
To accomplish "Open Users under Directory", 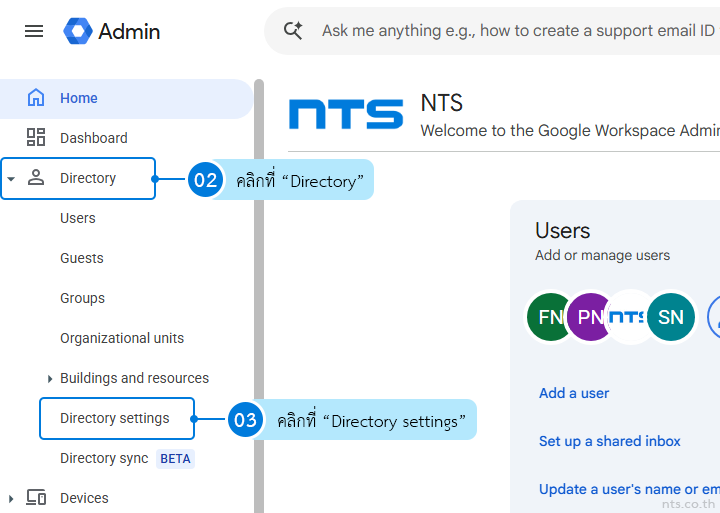I will 78,218.
